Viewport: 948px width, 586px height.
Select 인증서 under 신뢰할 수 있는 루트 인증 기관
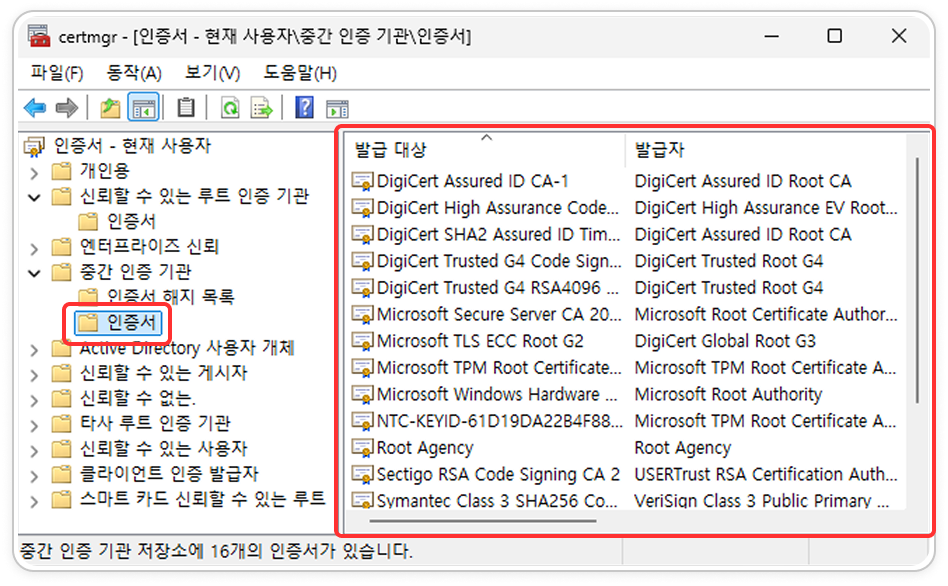(x=131, y=221)
